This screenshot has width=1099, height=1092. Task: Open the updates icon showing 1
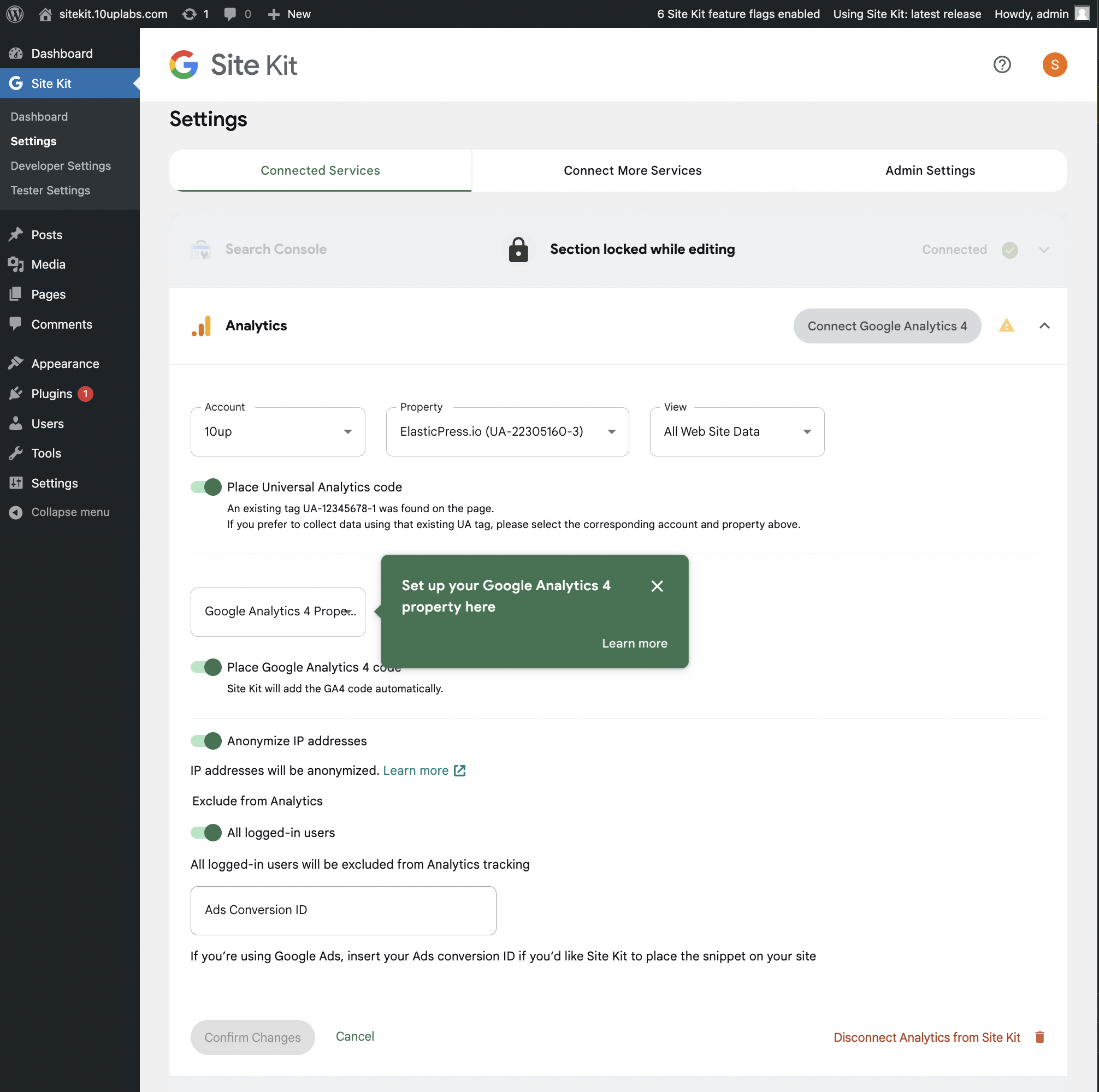(x=190, y=14)
